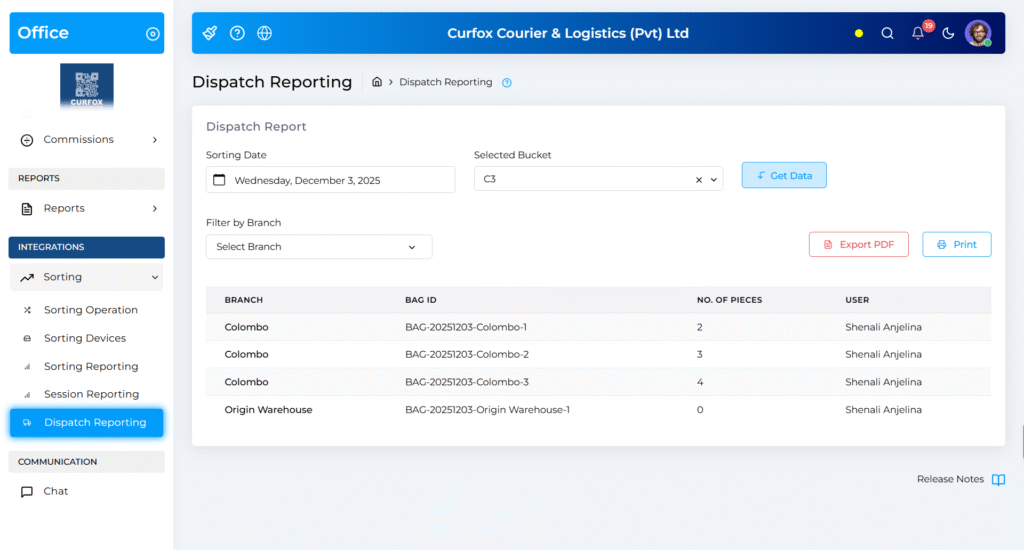Click the home icon in breadcrumb
The image size is (1024, 550).
pyautogui.click(x=377, y=82)
